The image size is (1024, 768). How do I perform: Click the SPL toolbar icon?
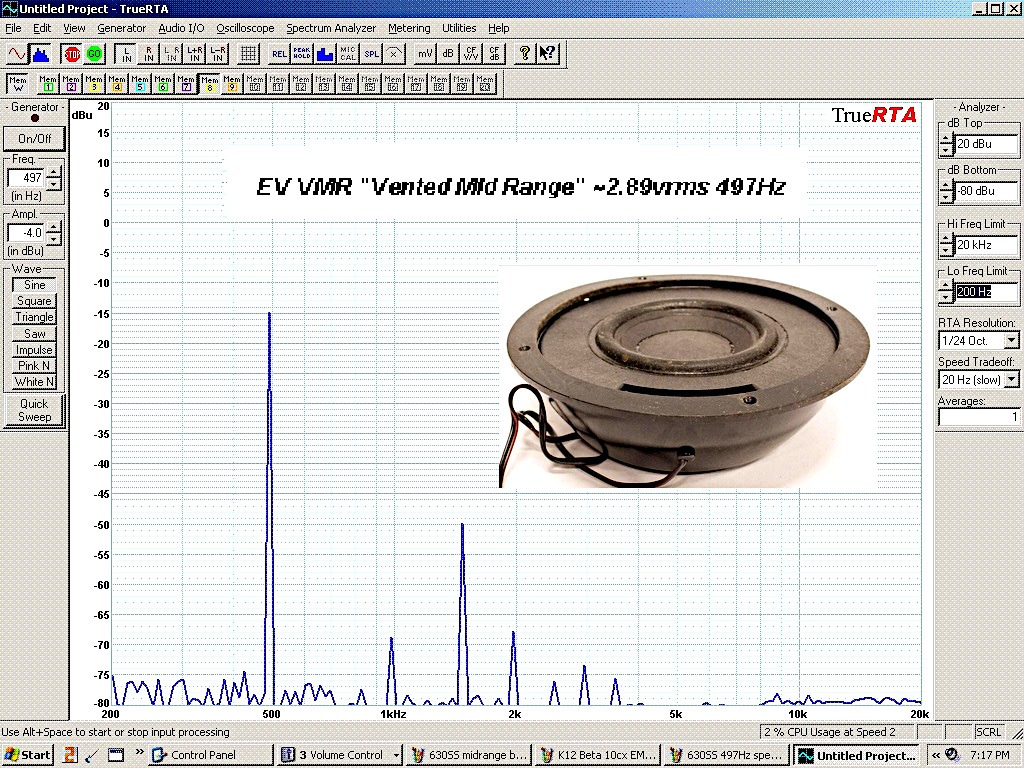point(371,54)
